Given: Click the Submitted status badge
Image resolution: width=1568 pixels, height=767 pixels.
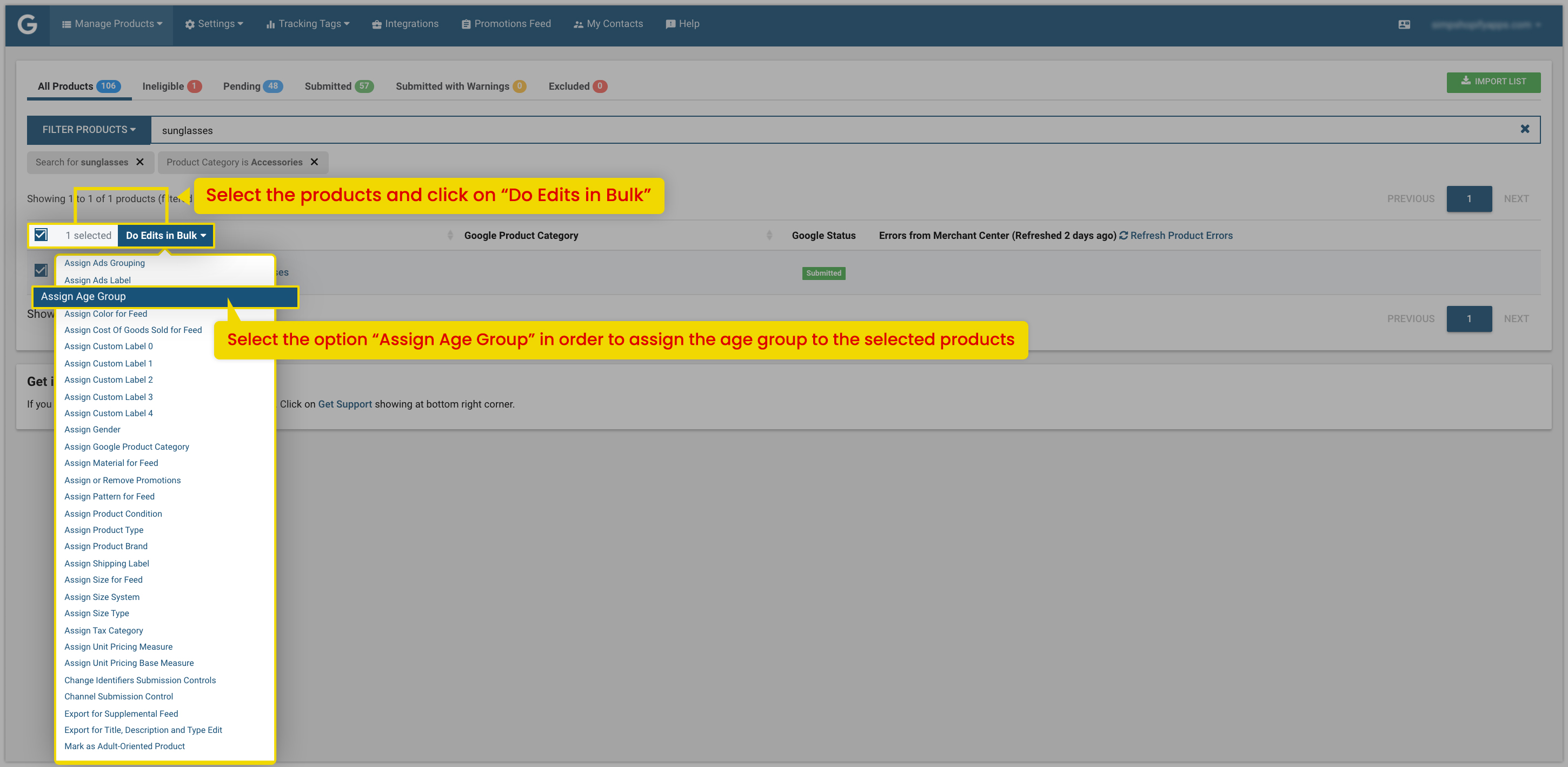Looking at the screenshot, I should click(823, 274).
